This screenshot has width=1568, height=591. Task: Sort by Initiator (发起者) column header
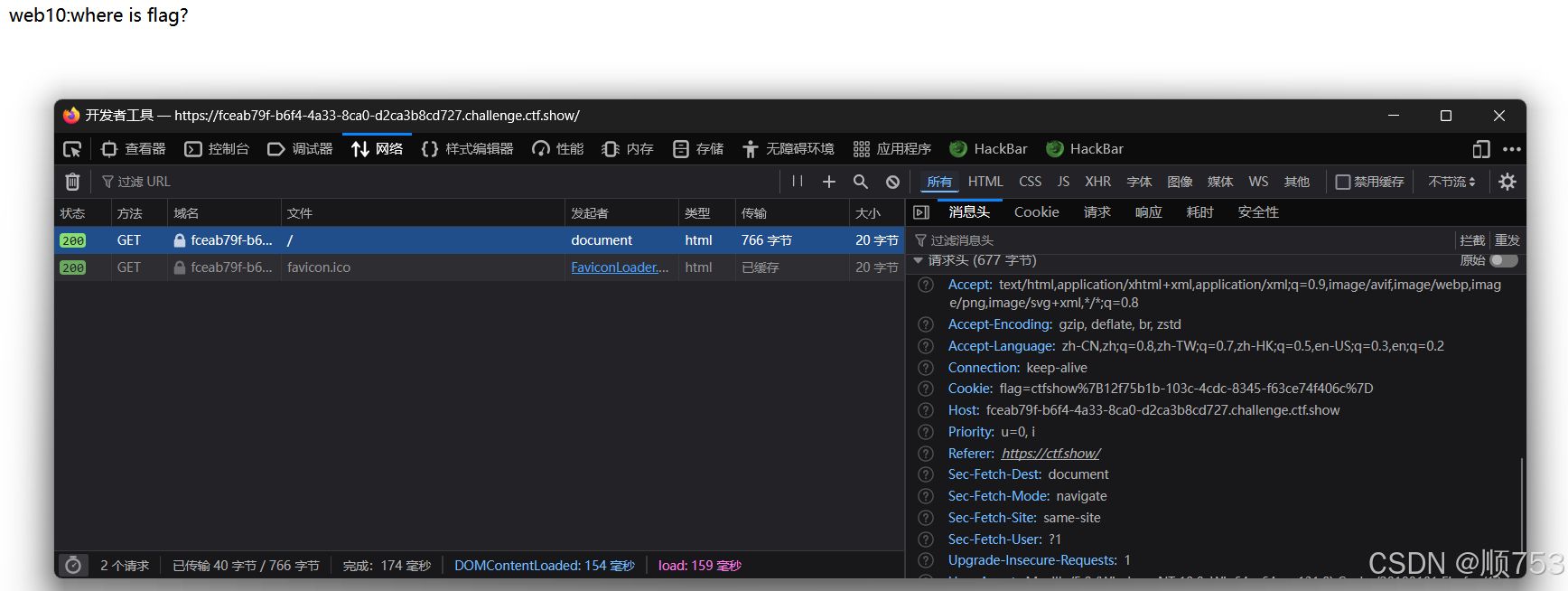621,213
